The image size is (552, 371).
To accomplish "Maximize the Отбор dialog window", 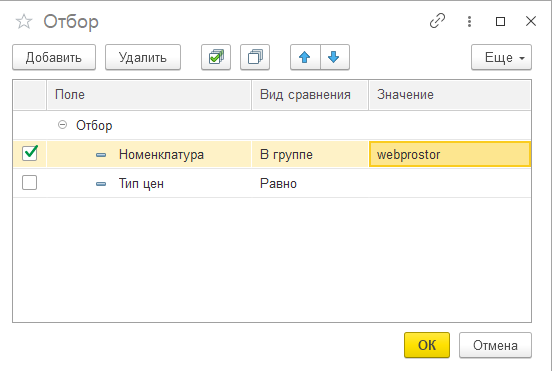I will [x=500, y=21].
